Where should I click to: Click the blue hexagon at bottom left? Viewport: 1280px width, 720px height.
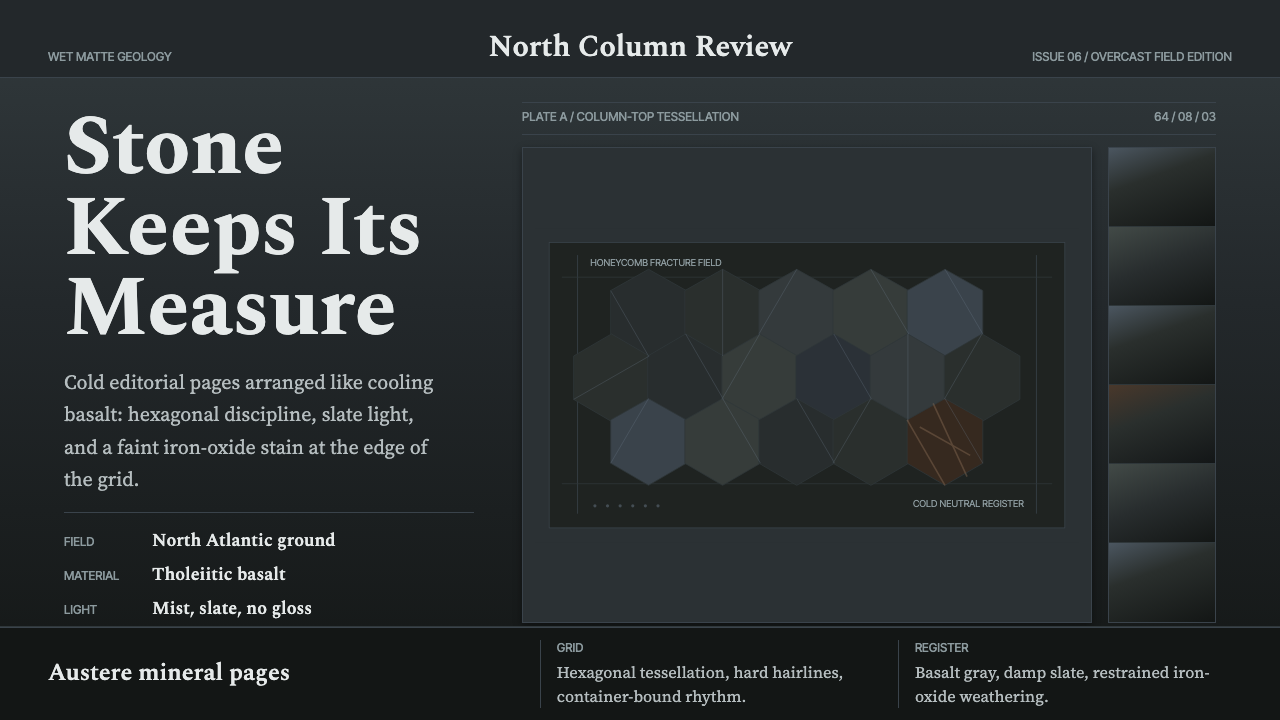click(x=648, y=441)
